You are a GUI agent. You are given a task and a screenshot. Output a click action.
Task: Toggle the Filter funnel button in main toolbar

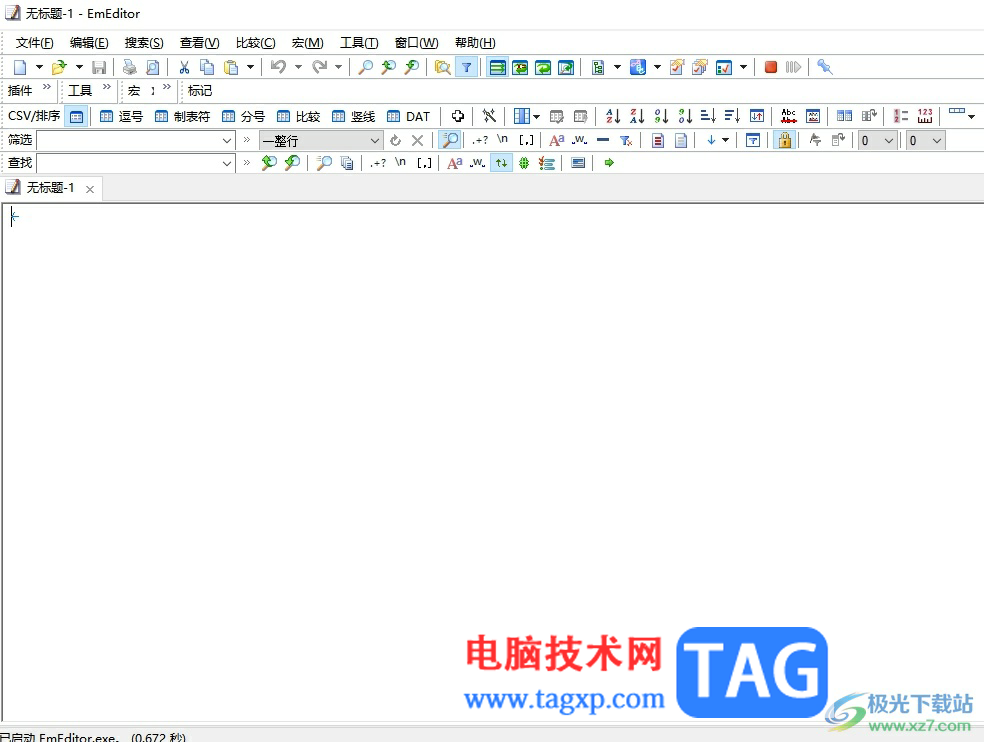point(467,67)
